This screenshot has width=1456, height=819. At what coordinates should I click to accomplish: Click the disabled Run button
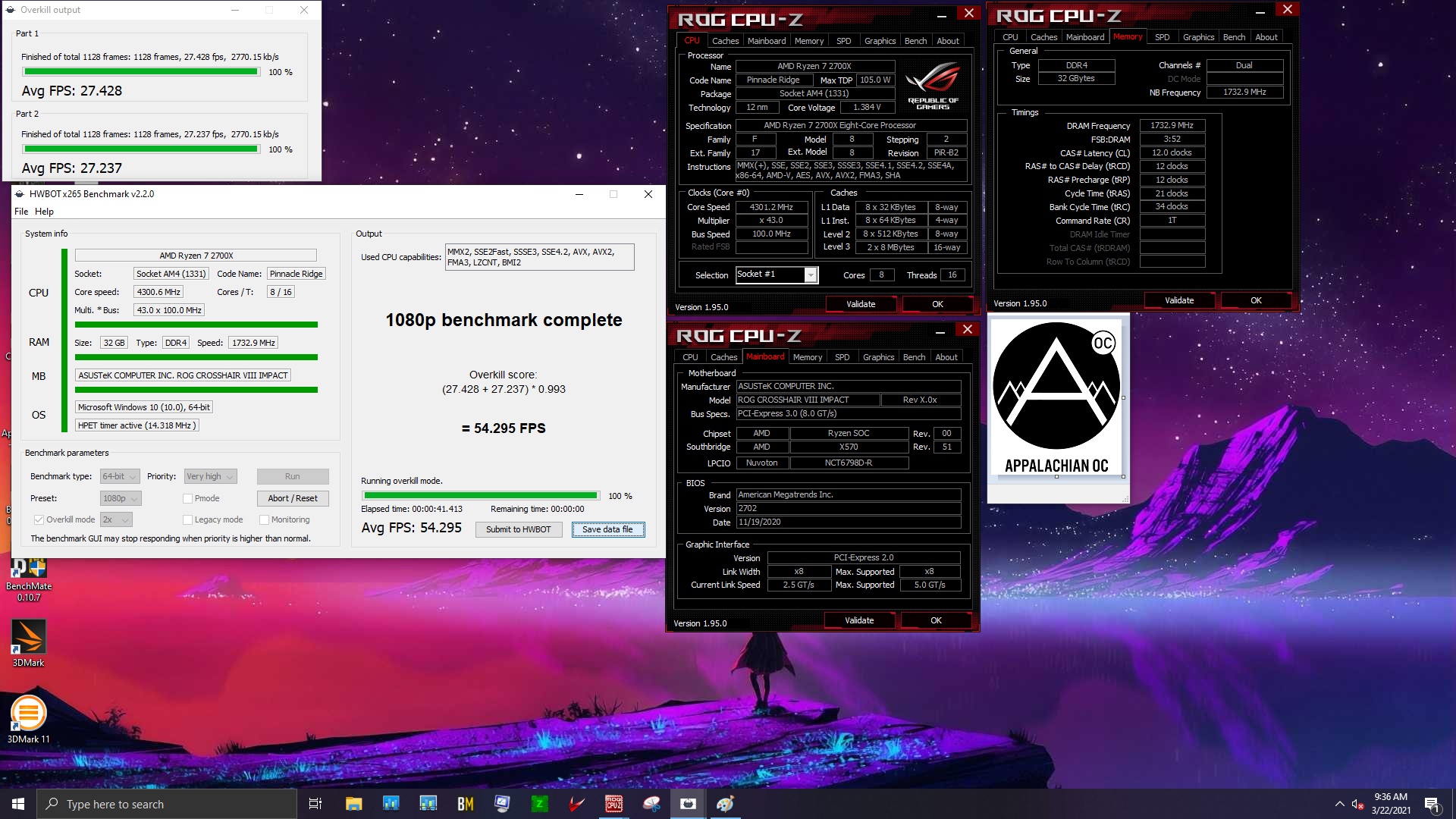(293, 477)
